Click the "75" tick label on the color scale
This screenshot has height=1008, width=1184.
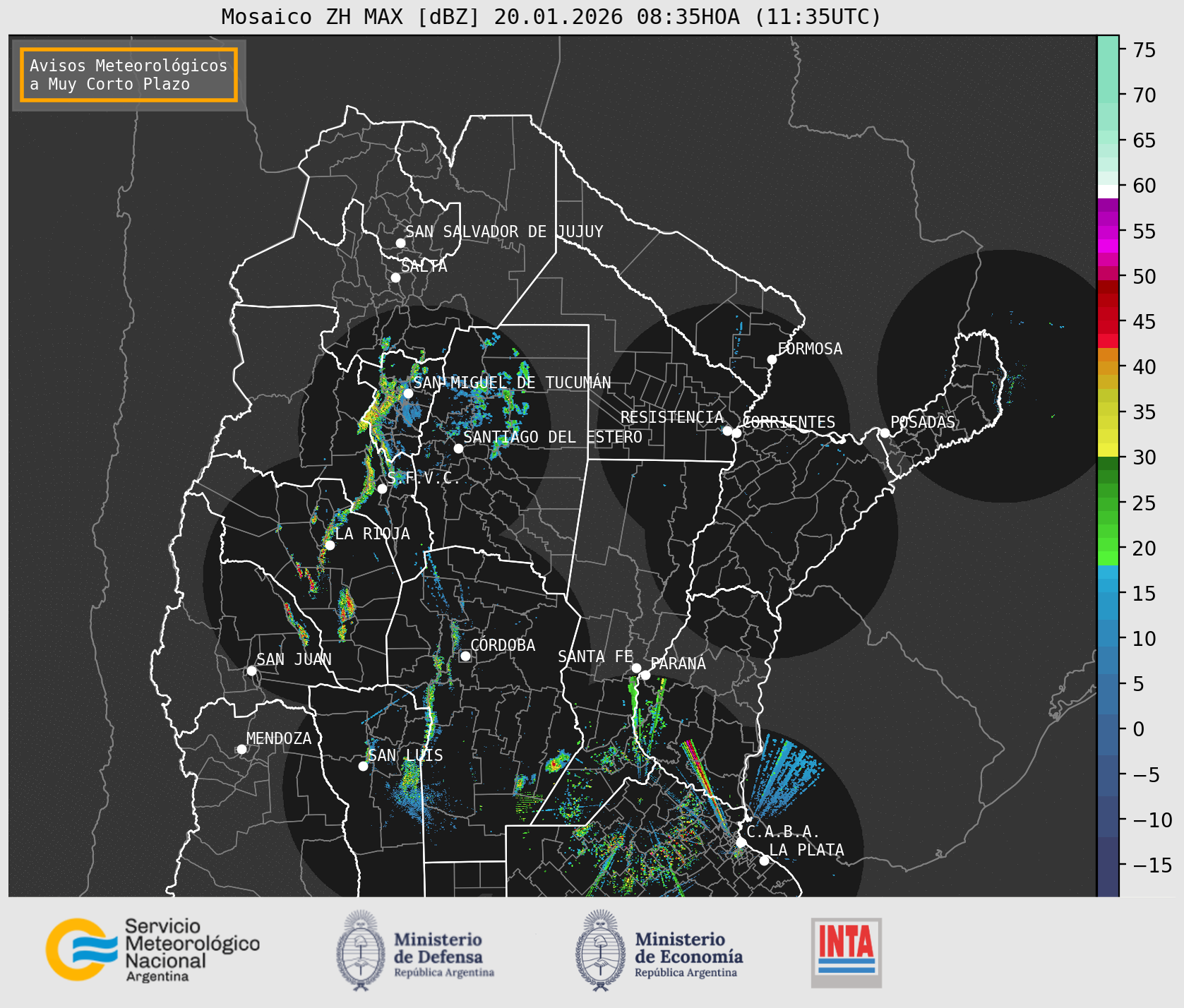pos(1144,50)
